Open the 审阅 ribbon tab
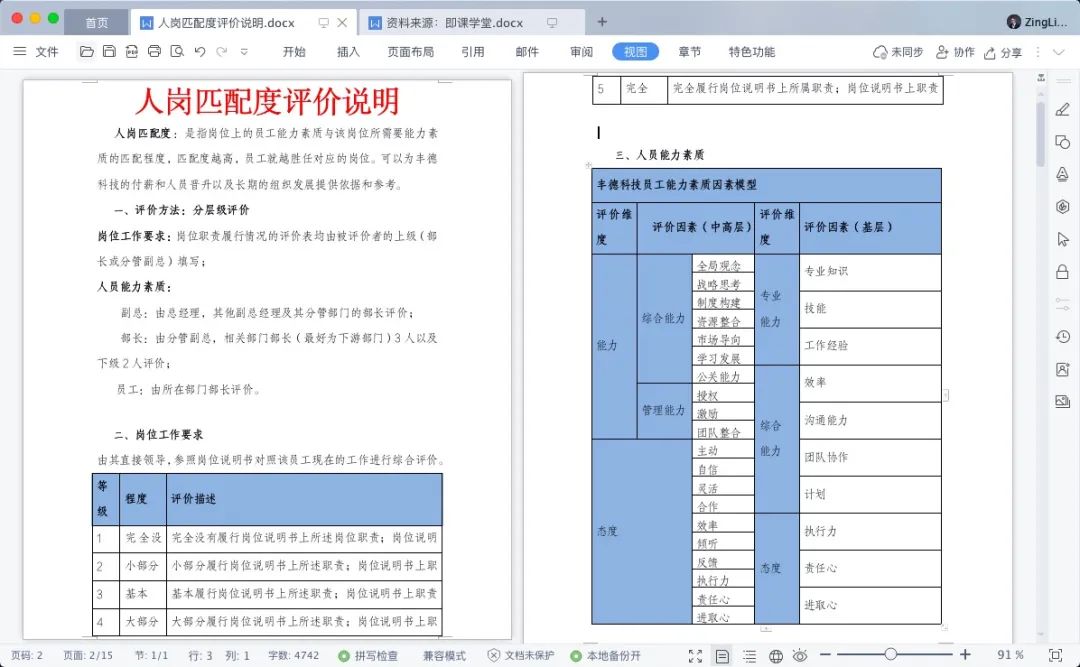 581,52
